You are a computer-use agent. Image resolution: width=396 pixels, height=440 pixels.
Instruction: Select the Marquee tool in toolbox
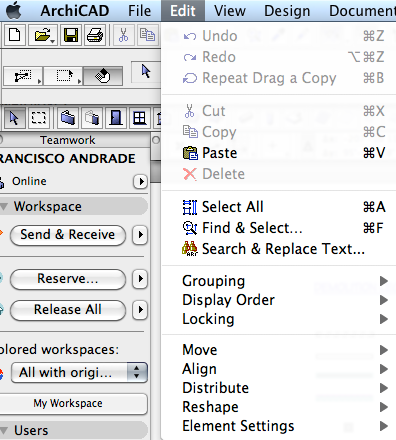[38, 118]
